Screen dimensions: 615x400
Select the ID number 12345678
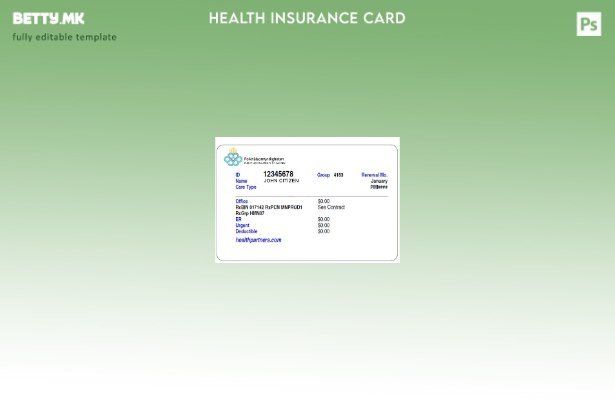click(x=278, y=174)
